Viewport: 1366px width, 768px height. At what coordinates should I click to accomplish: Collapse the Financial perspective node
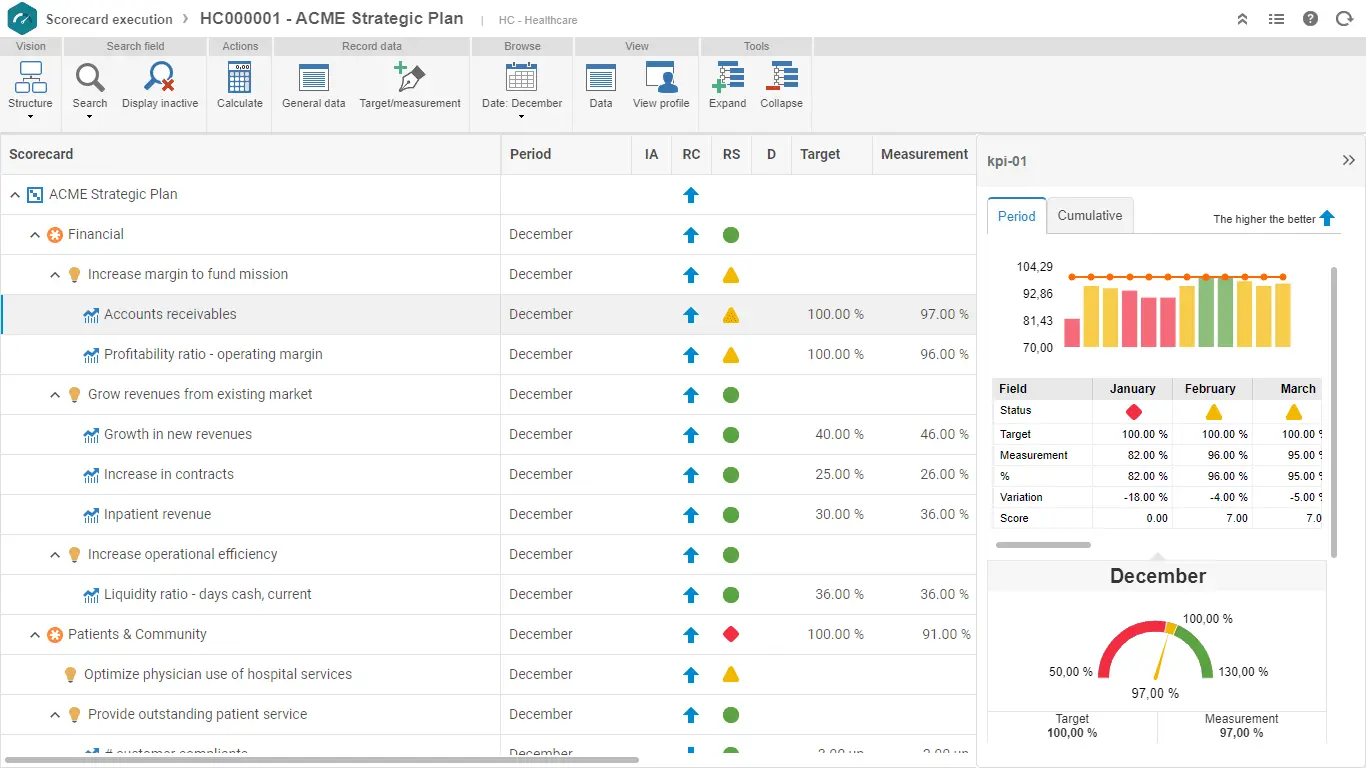tap(35, 235)
